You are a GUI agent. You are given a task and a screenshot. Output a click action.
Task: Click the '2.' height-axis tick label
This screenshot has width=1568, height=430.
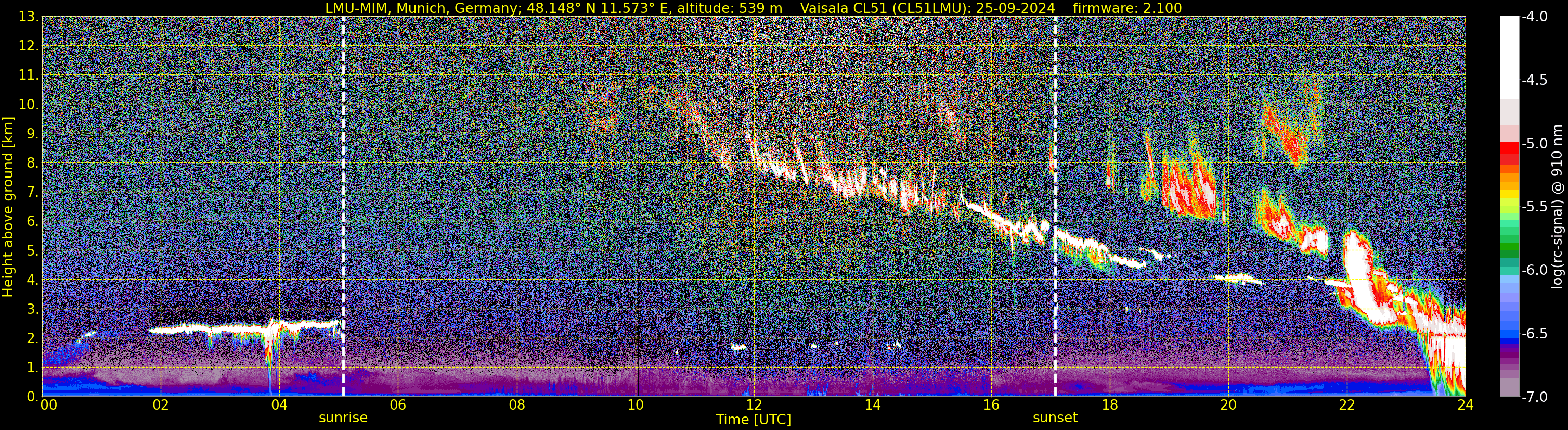(32, 339)
